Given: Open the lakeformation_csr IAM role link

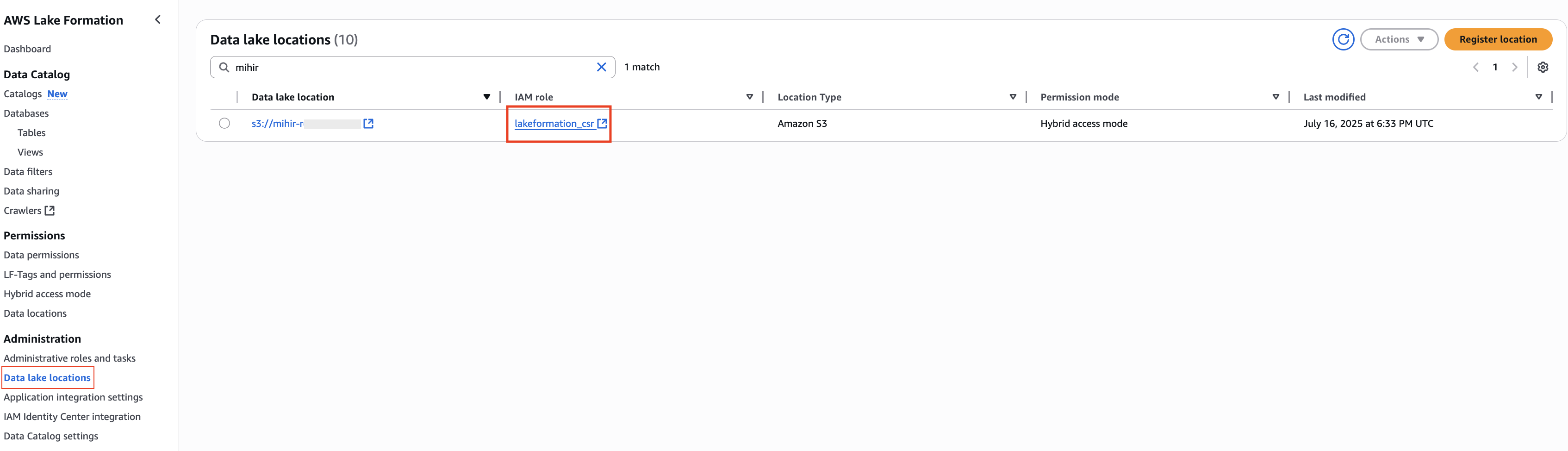Looking at the screenshot, I should coord(554,124).
